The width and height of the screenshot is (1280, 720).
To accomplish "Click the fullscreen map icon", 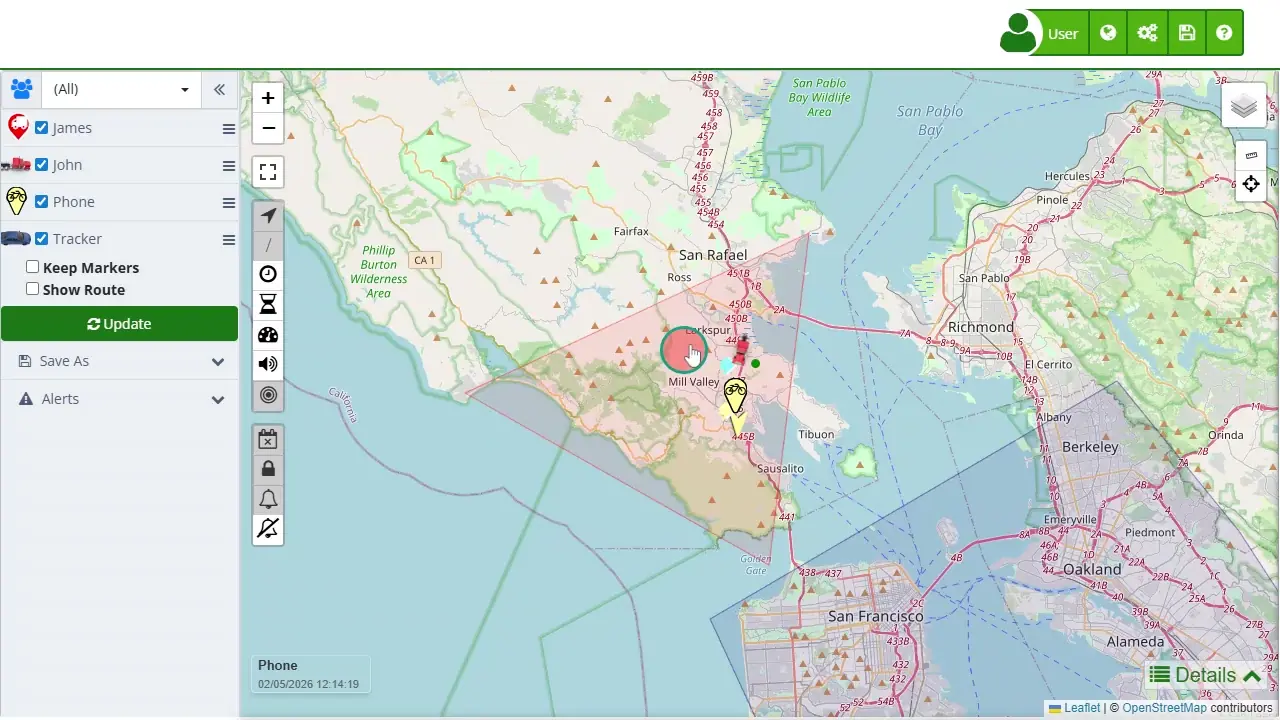I will coord(268,172).
